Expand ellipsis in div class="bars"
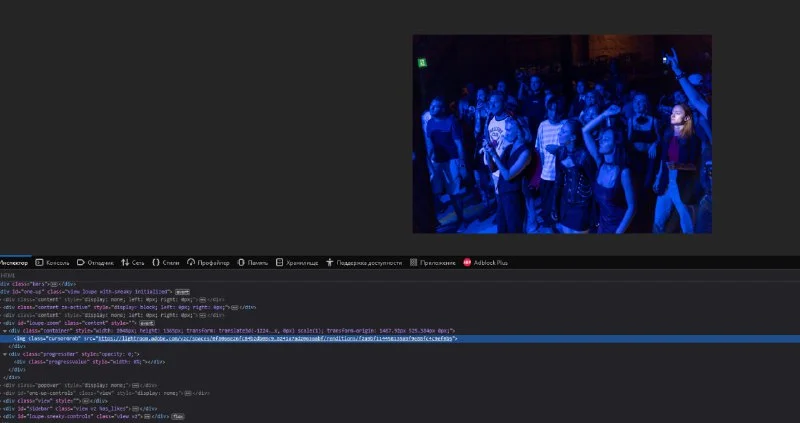The image size is (800, 423). pyautogui.click(x=56, y=283)
